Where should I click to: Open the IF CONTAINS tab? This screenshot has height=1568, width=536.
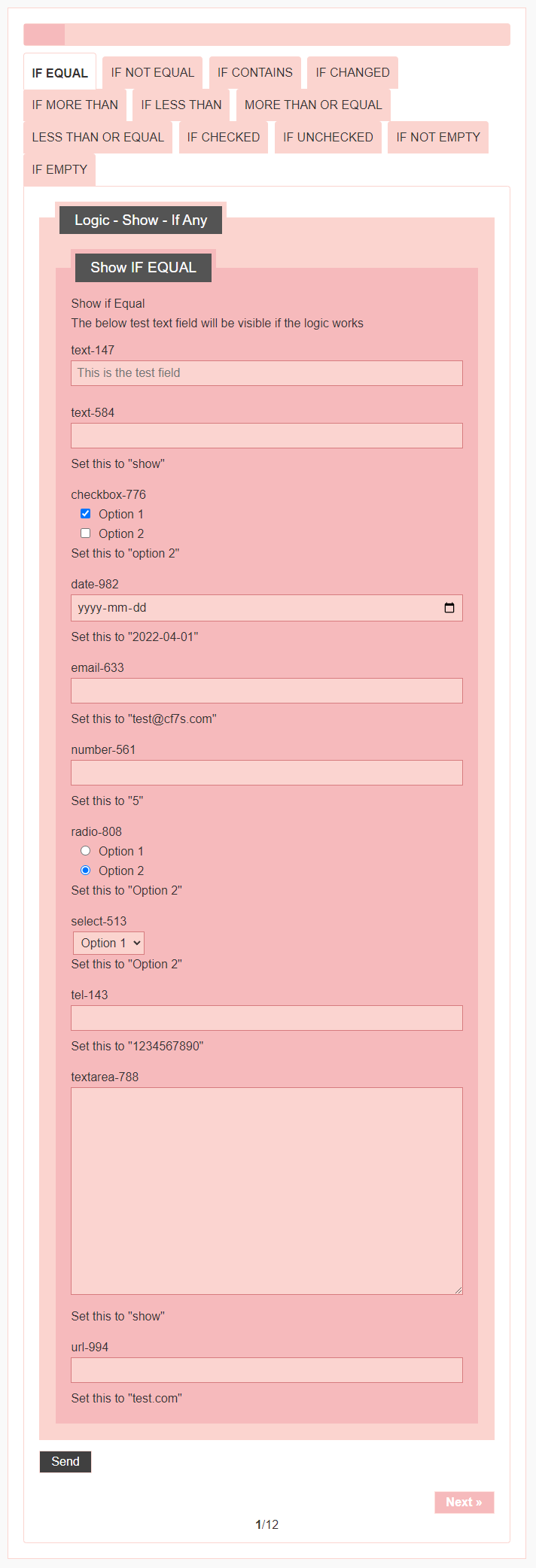pos(254,73)
